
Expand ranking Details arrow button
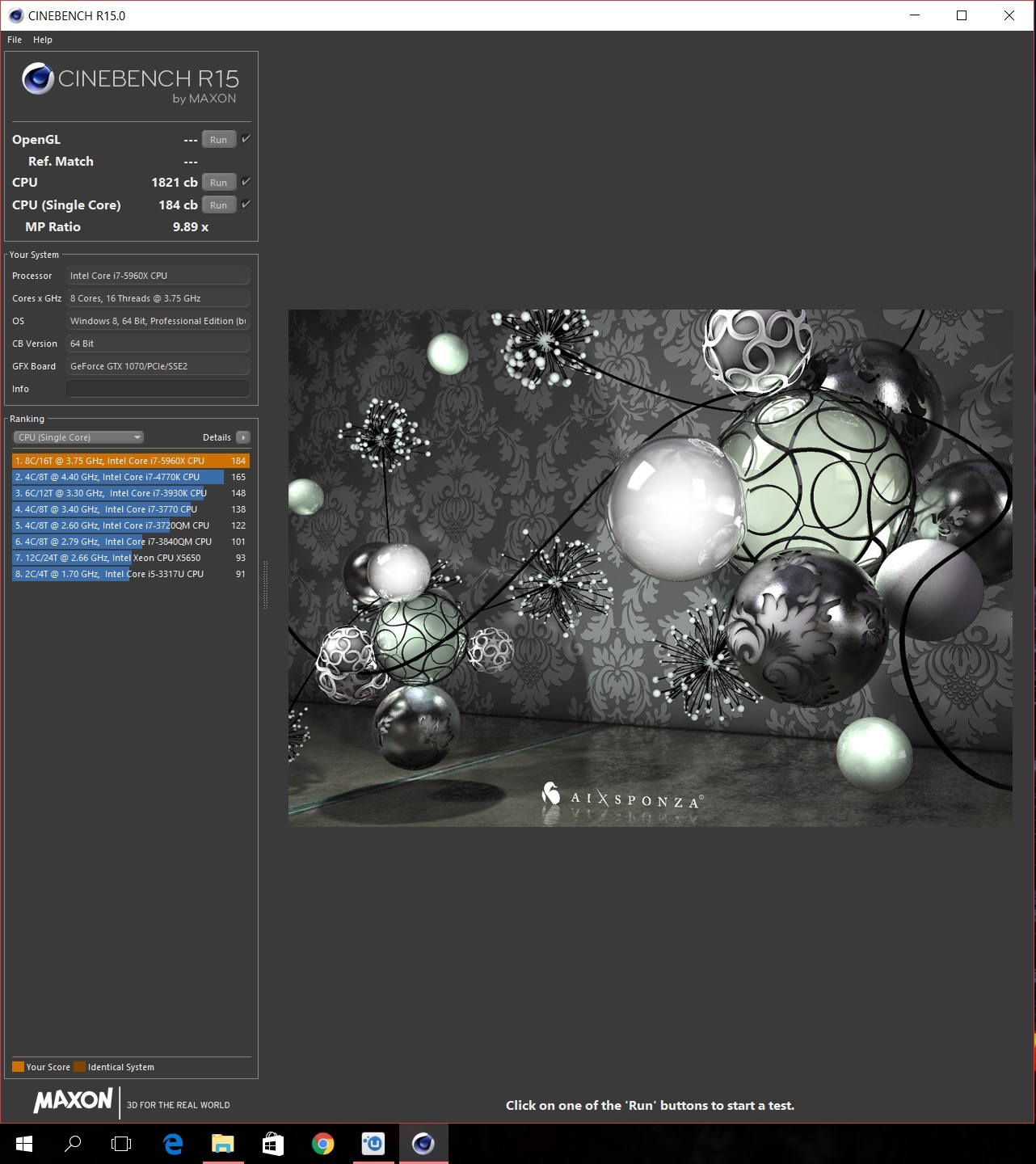[243, 437]
